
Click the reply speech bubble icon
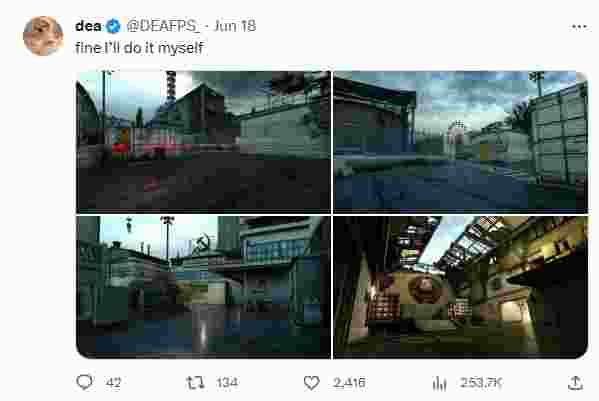click(x=84, y=382)
